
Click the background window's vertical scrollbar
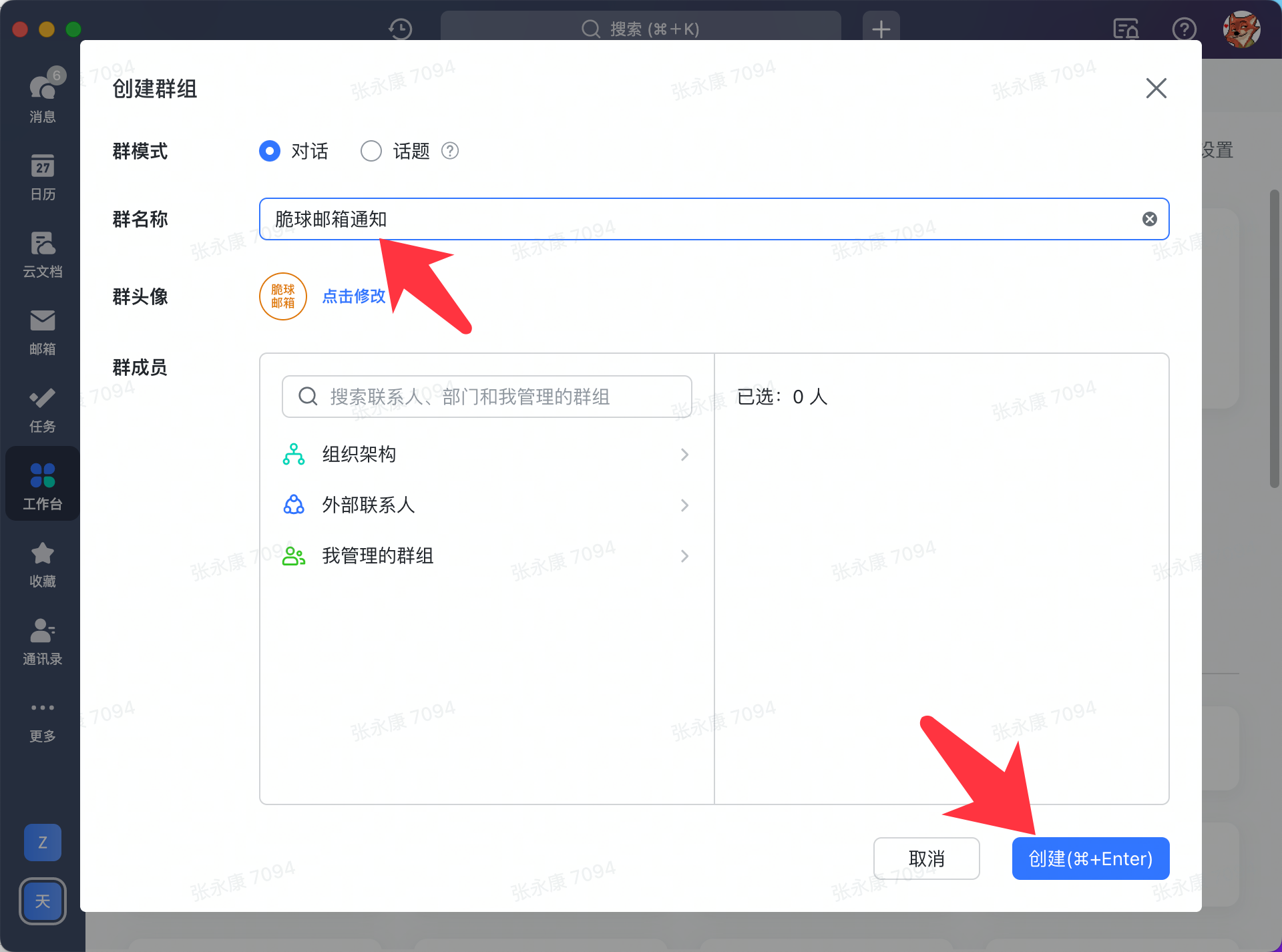pyautogui.click(x=1275, y=339)
